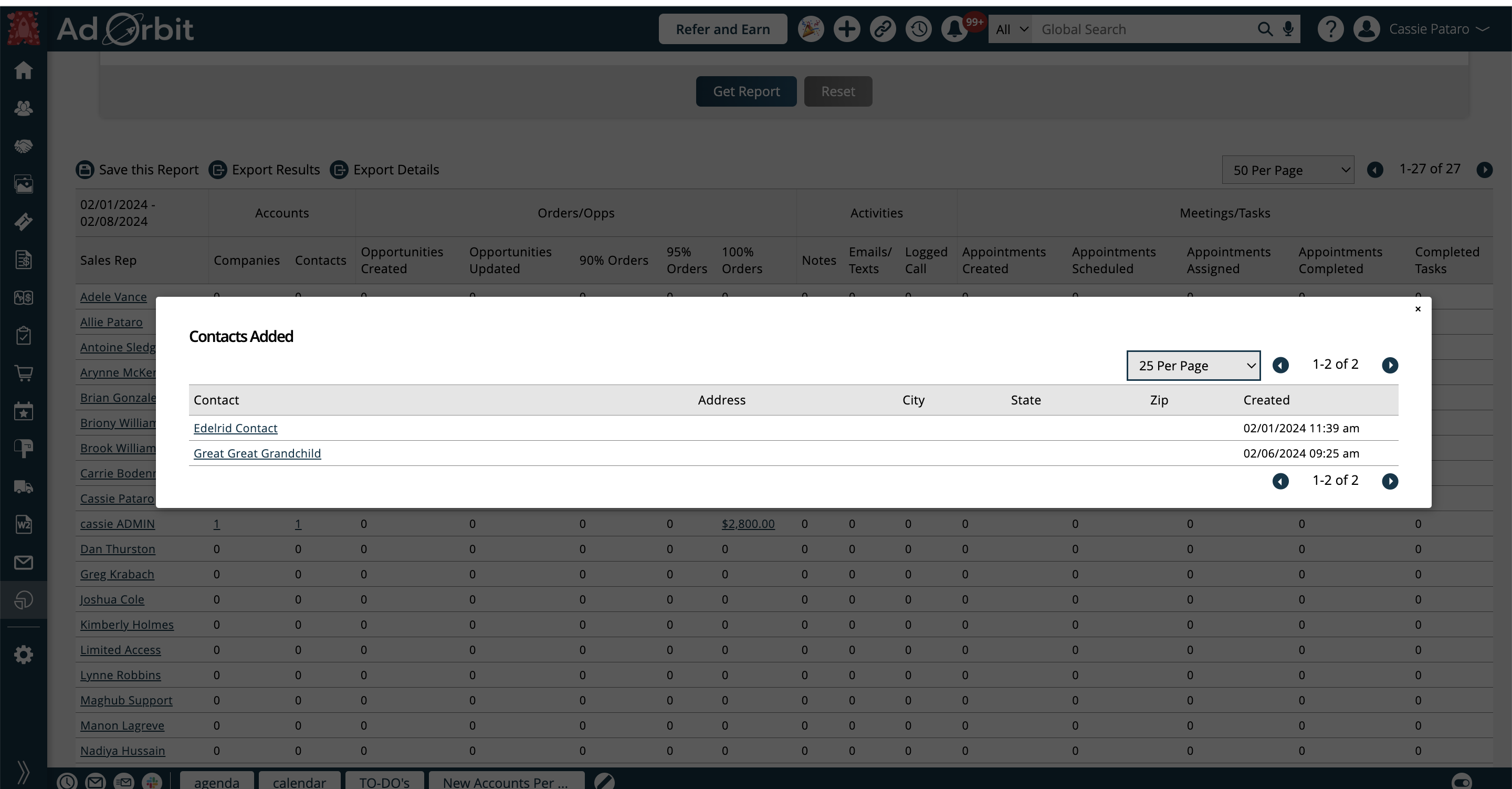
Task: Open the home icon in sidebar
Action: tap(24, 70)
